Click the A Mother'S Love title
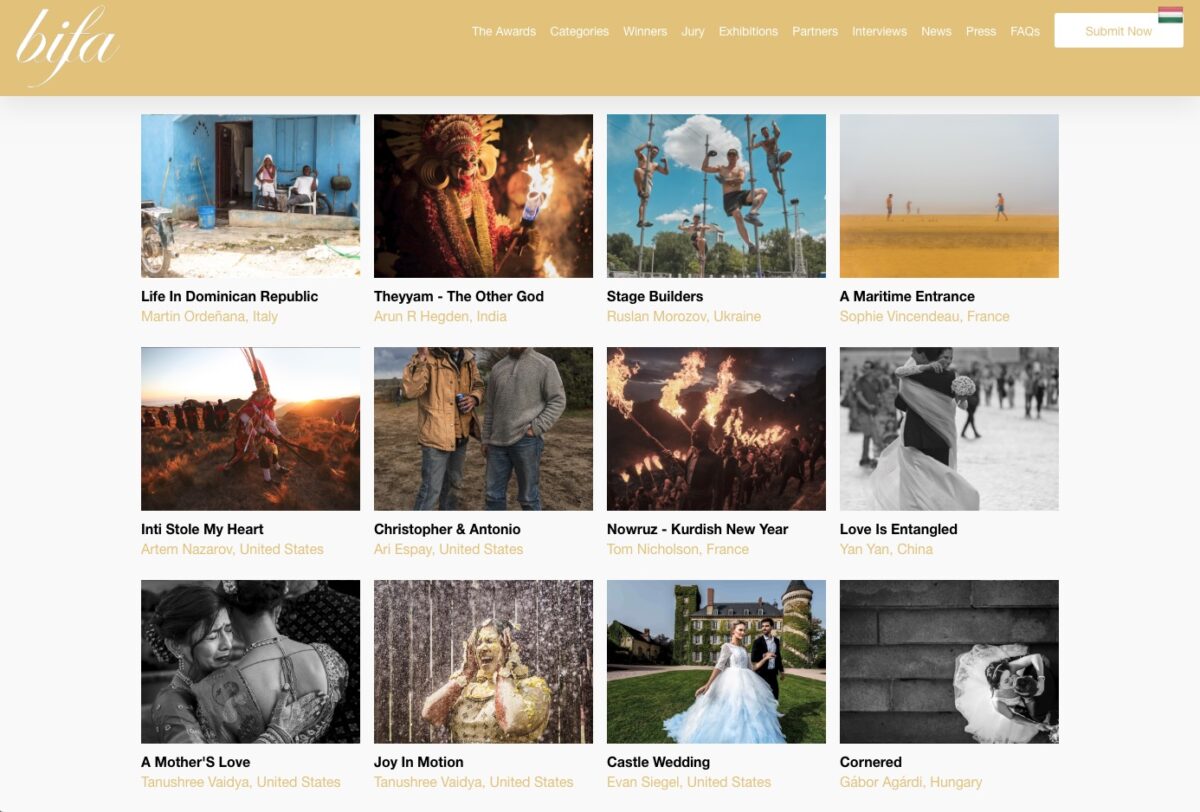The image size is (1200, 812). (x=196, y=762)
